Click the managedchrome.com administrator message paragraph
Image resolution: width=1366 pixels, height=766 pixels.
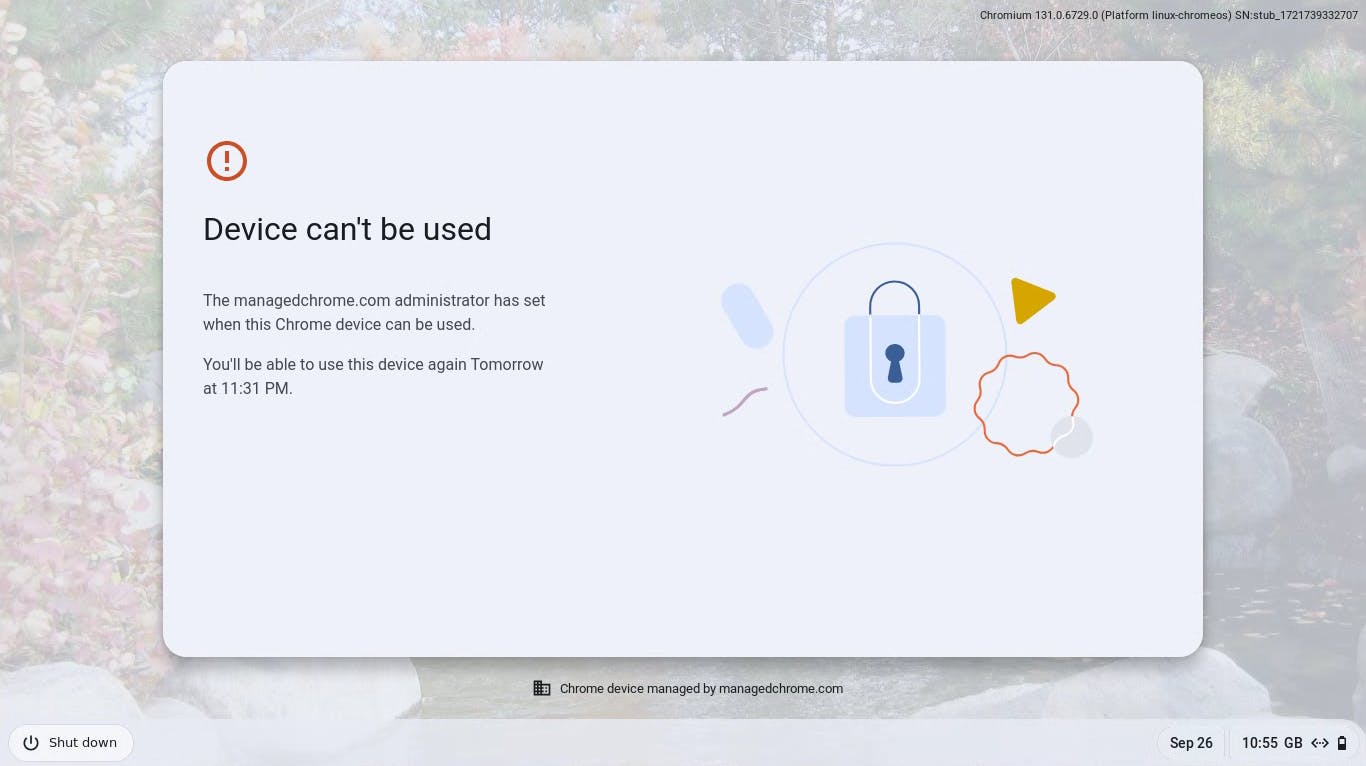click(374, 312)
